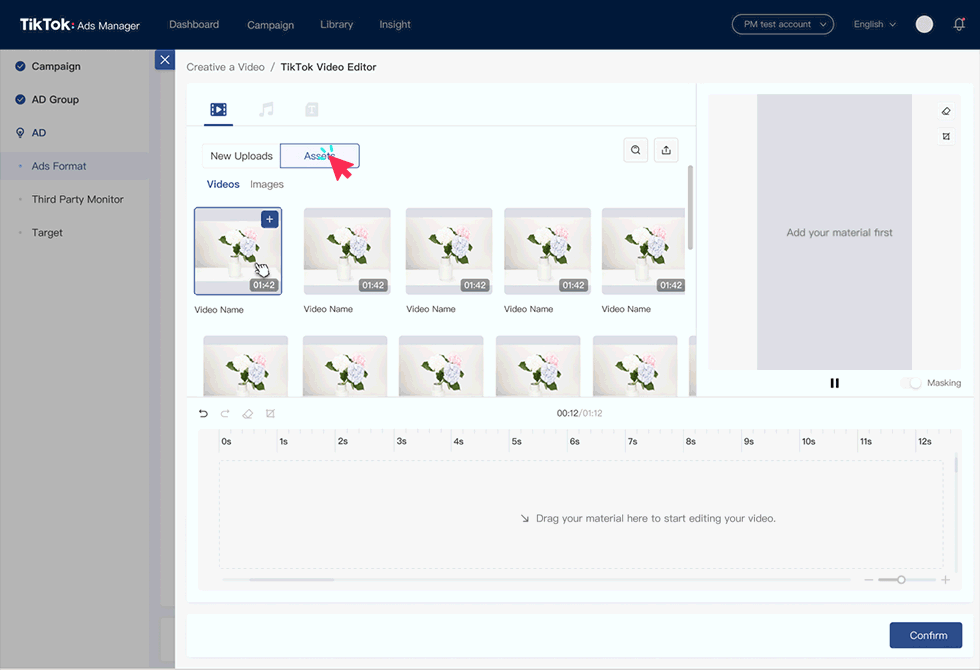Open the music tab icon
This screenshot has width=980, height=670.
pyautogui.click(x=266, y=109)
